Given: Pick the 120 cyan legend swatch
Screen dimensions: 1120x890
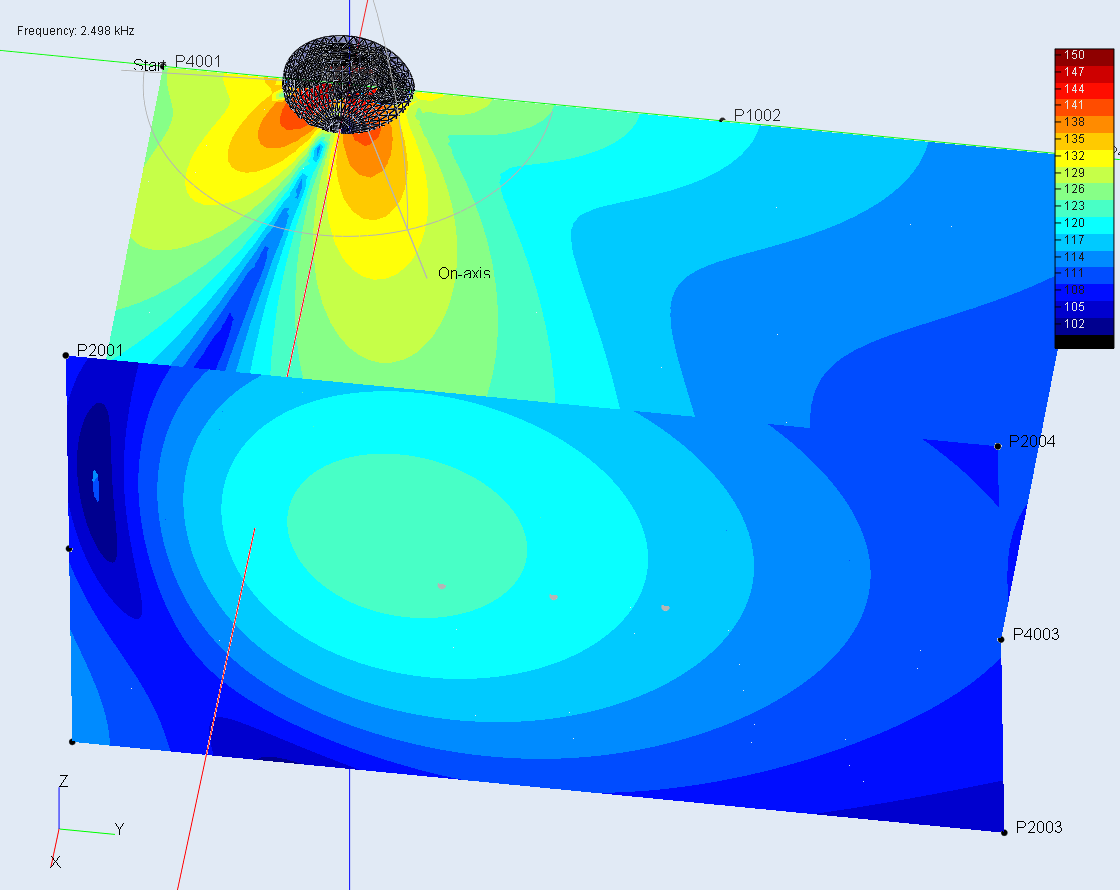Looking at the screenshot, I should click(1084, 223).
